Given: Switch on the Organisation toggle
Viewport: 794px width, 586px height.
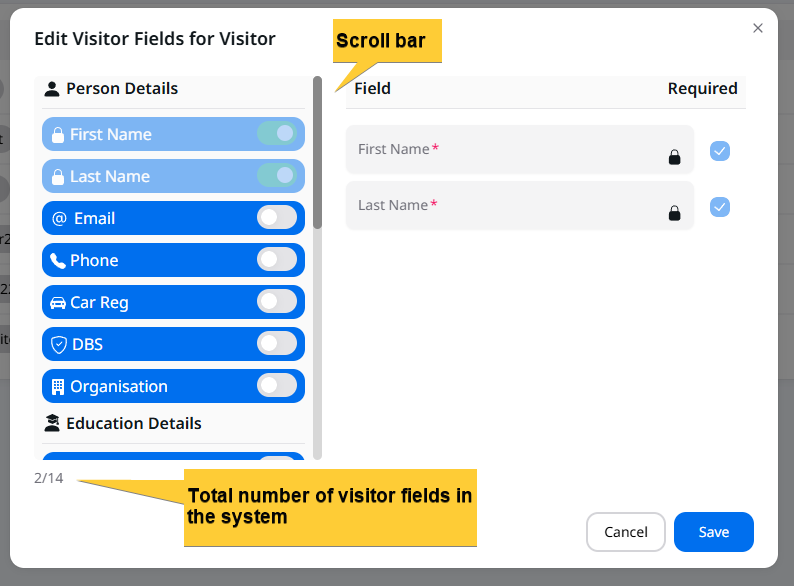Looking at the screenshot, I should [277, 385].
